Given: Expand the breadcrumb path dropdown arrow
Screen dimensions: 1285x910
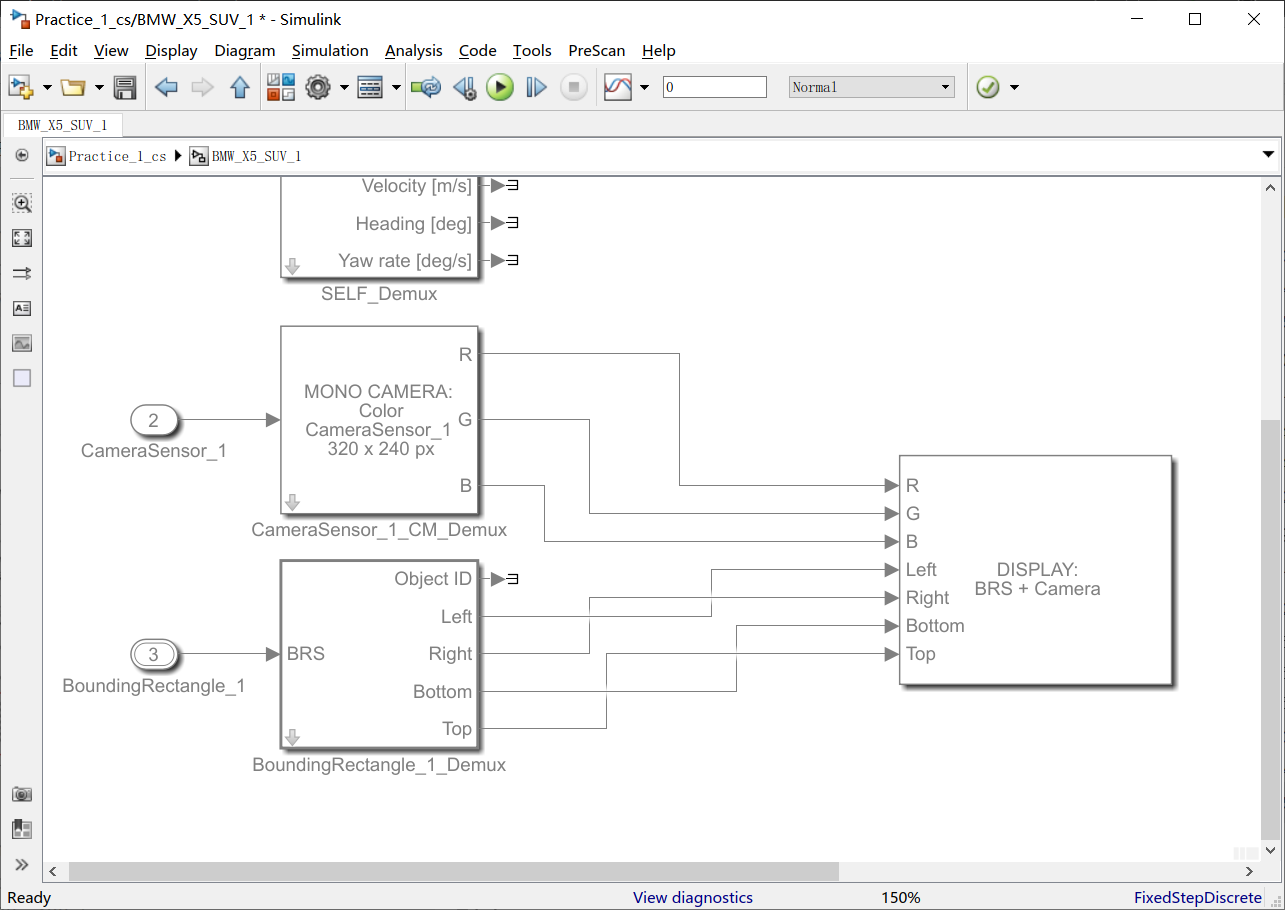Looking at the screenshot, I should pyautogui.click(x=1268, y=155).
